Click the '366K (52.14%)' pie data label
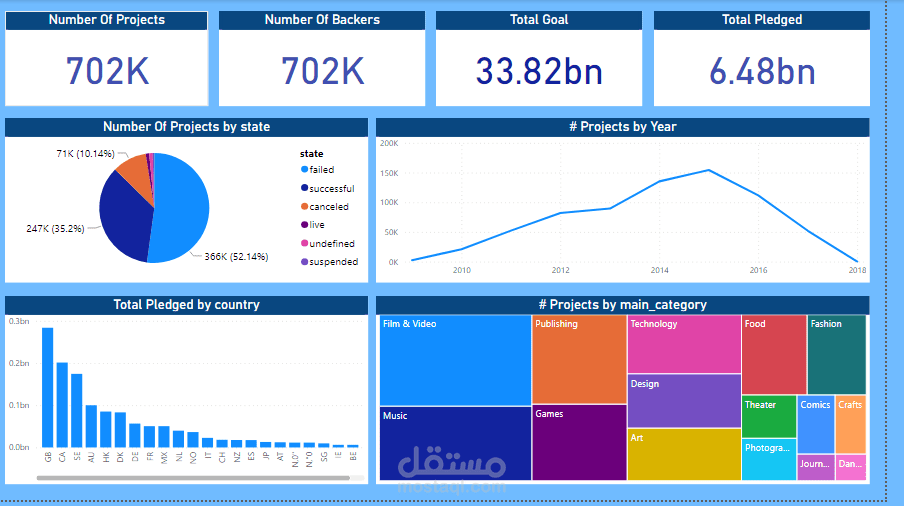The image size is (904, 506). click(x=236, y=256)
